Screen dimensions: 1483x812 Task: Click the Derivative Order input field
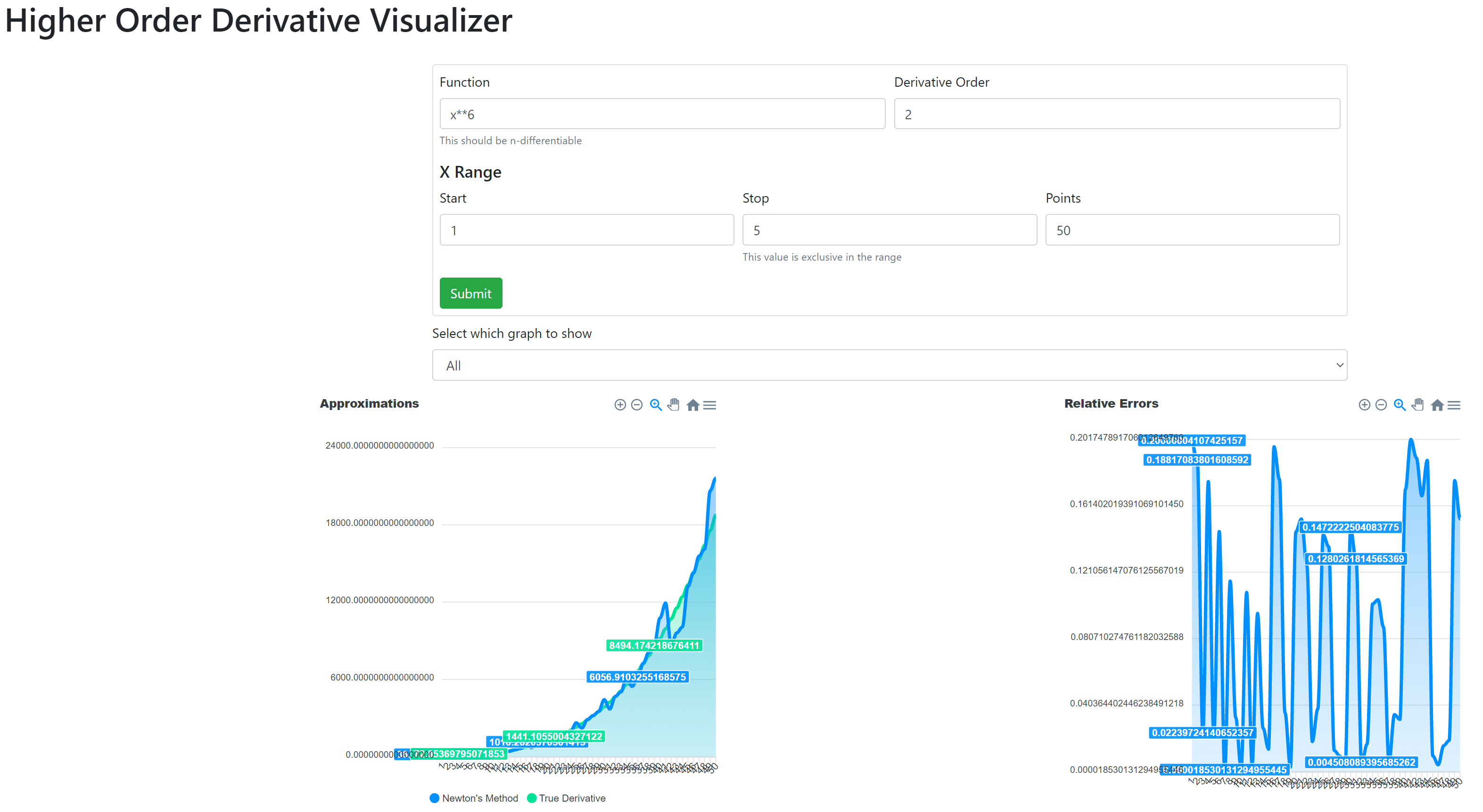click(1116, 114)
